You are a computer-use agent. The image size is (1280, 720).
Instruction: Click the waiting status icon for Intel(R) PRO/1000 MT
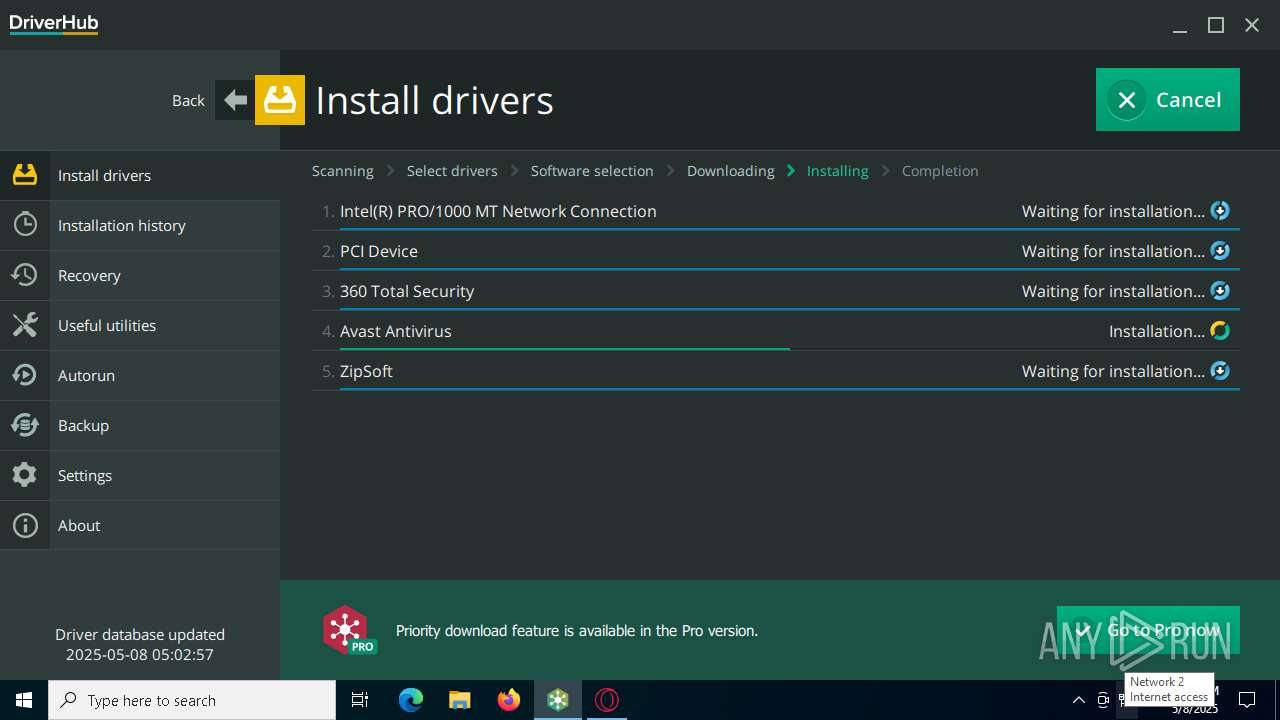pyautogui.click(x=1220, y=211)
